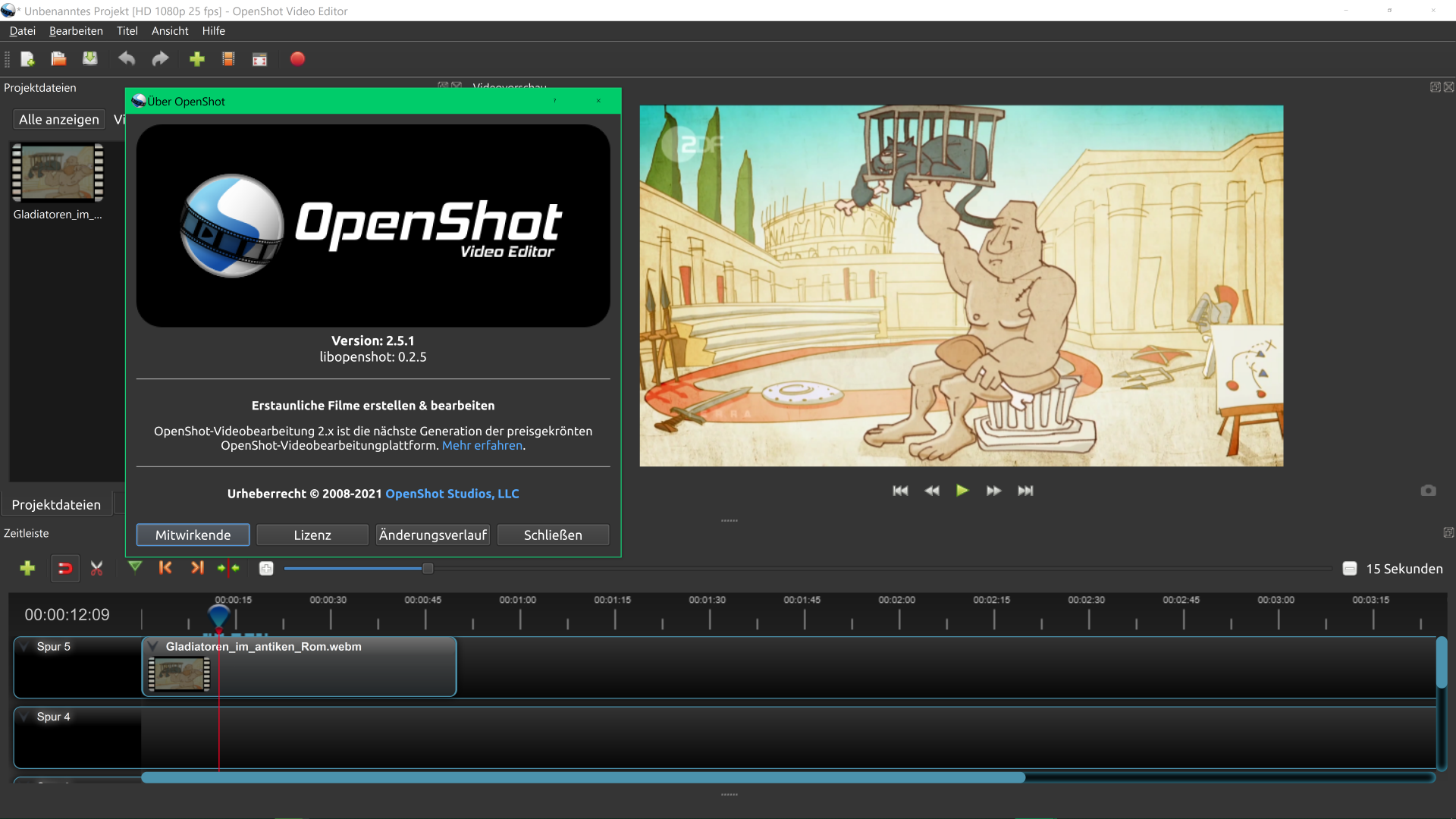
Task: Add a marker with green triangle icon
Action: [x=135, y=567]
